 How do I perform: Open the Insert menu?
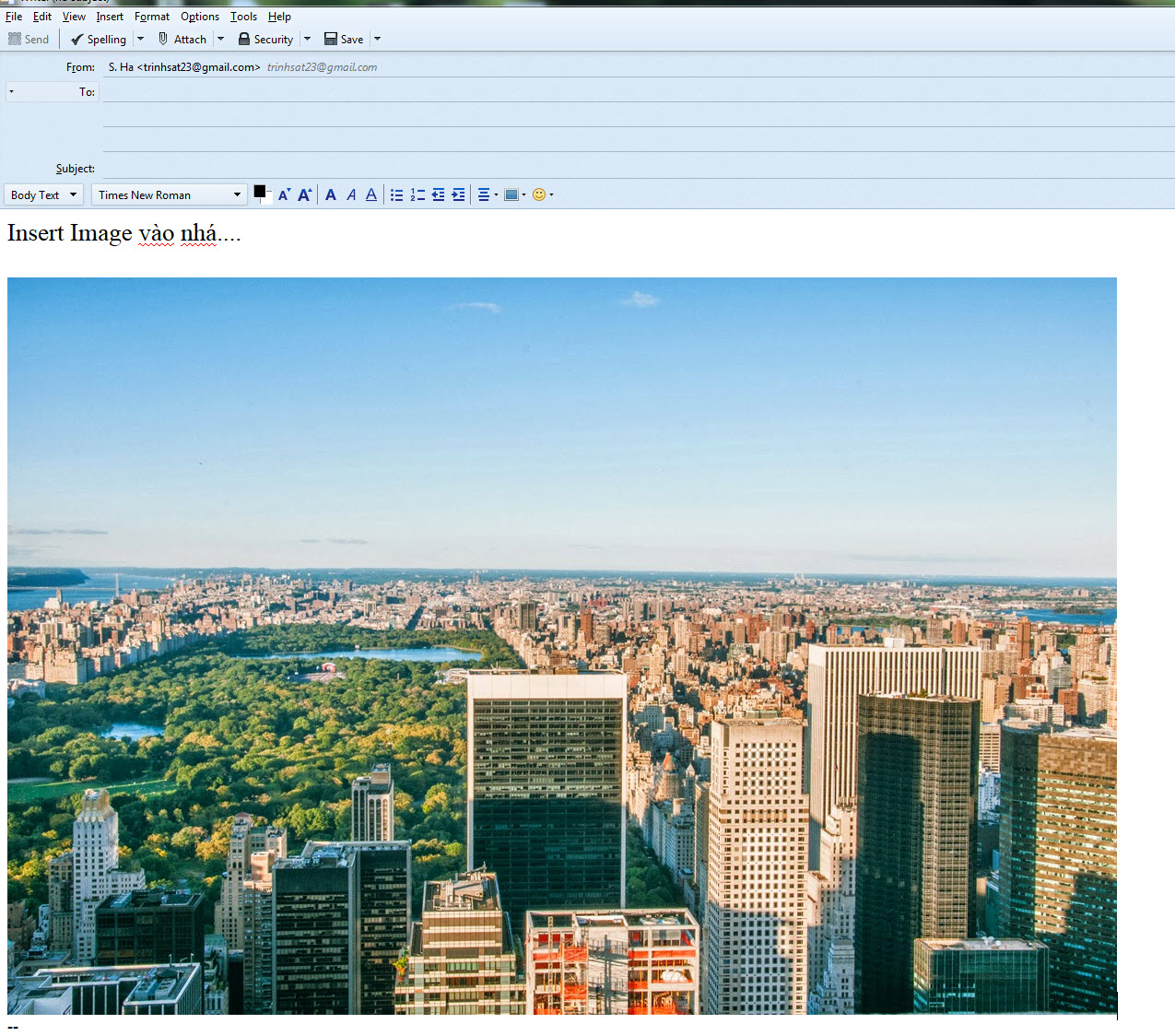tap(110, 17)
